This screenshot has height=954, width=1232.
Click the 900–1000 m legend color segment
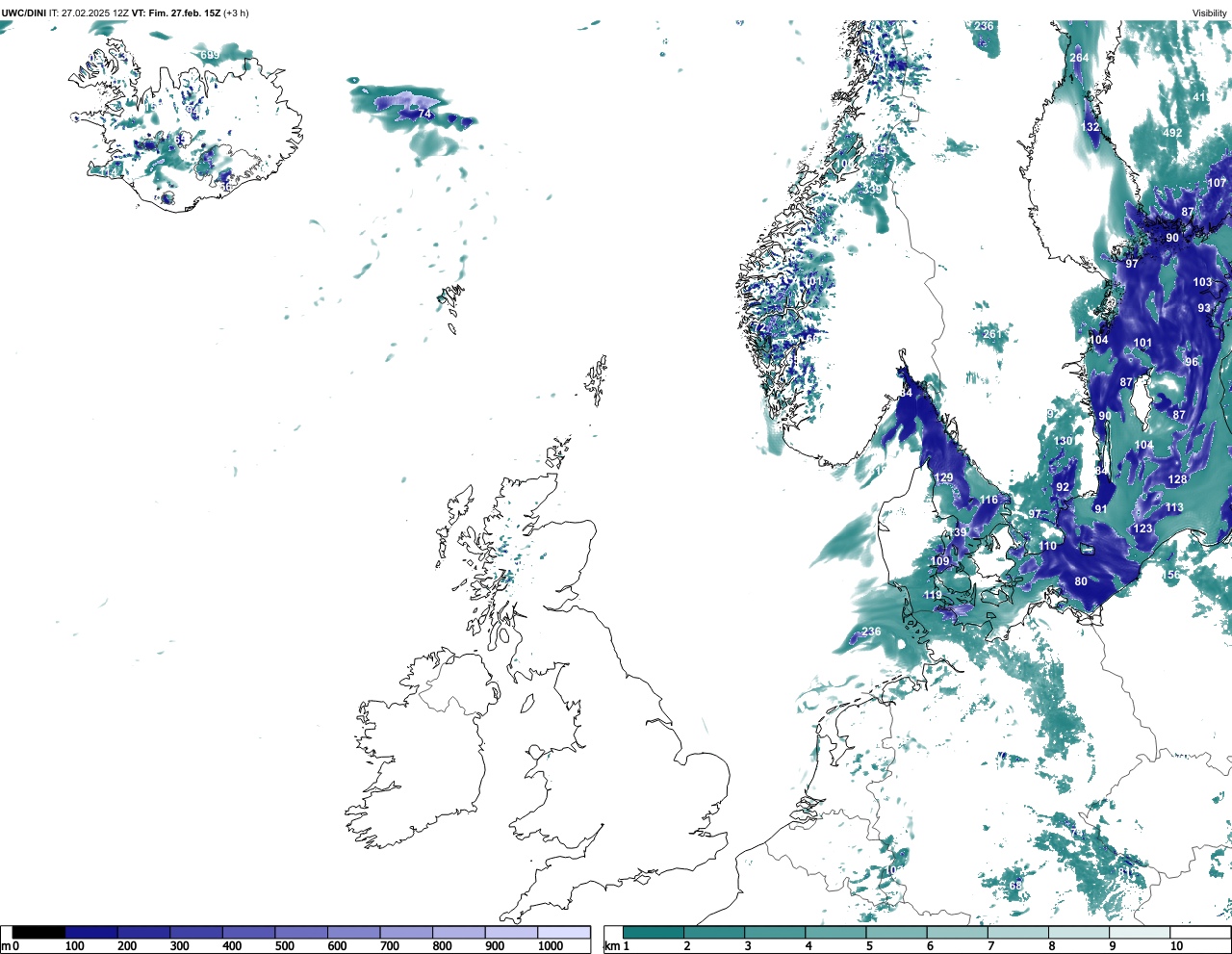pyautogui.click(x=511, y=932)
